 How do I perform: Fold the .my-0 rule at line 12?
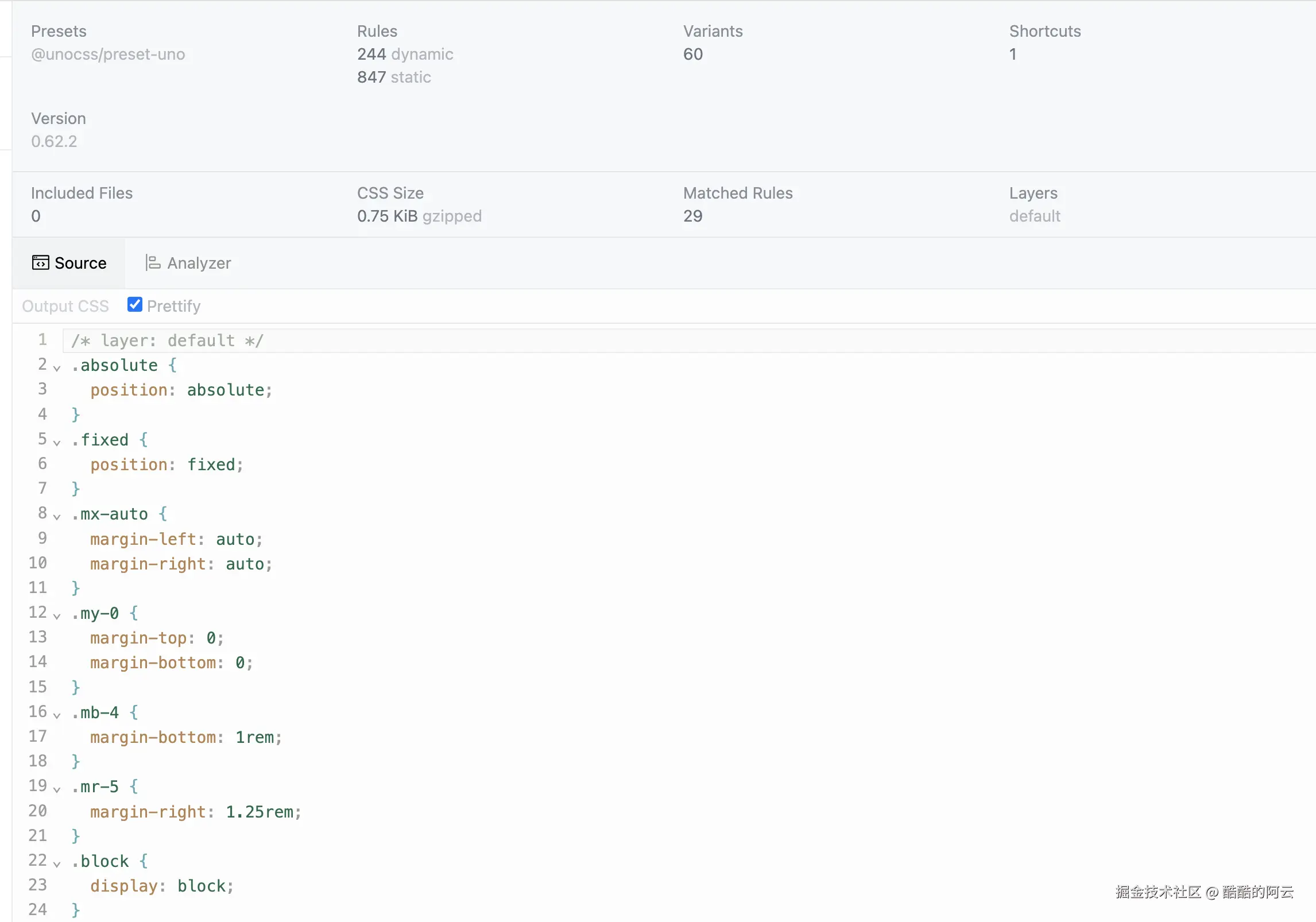(57, 616)
